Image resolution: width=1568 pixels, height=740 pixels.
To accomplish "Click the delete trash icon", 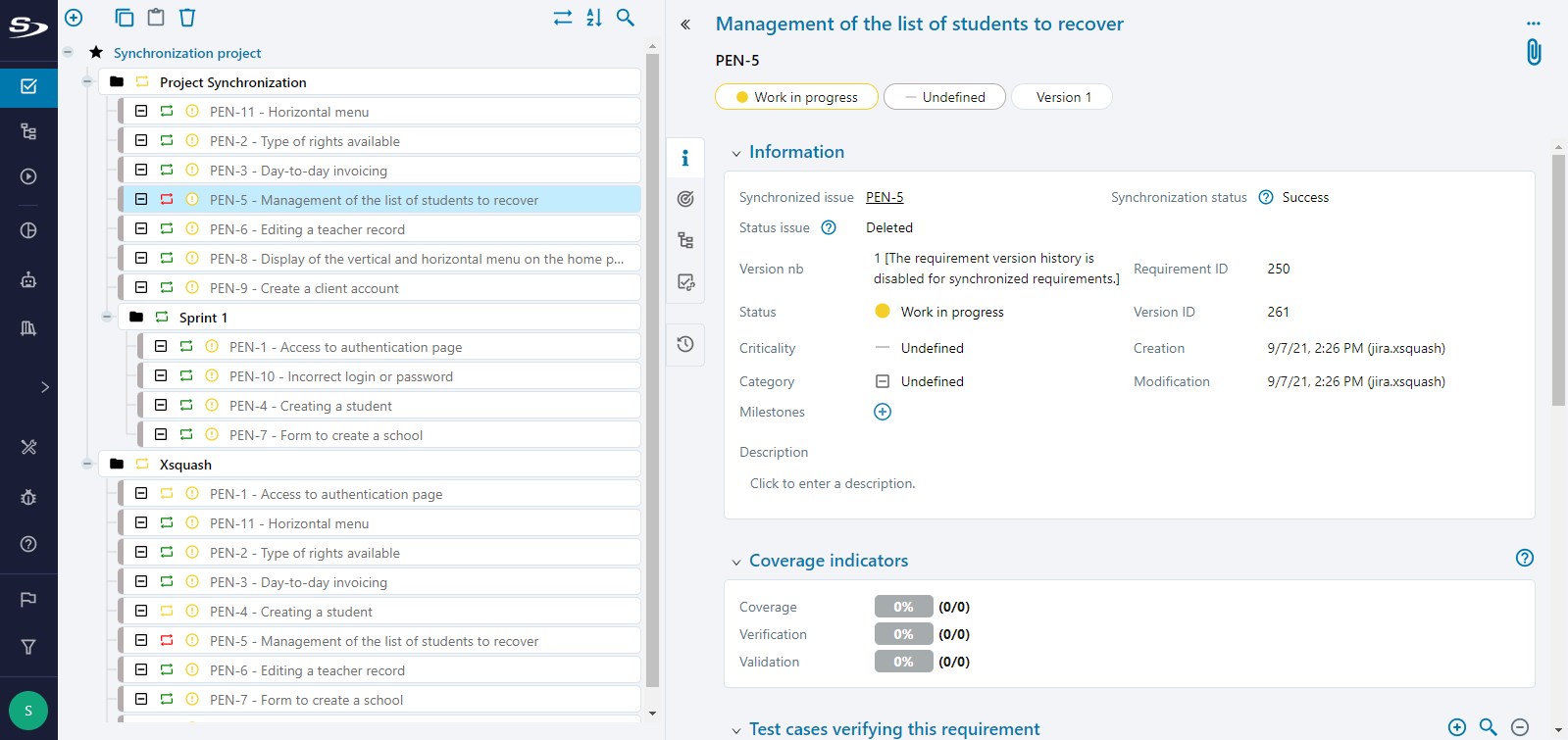I will pos(187,18).
